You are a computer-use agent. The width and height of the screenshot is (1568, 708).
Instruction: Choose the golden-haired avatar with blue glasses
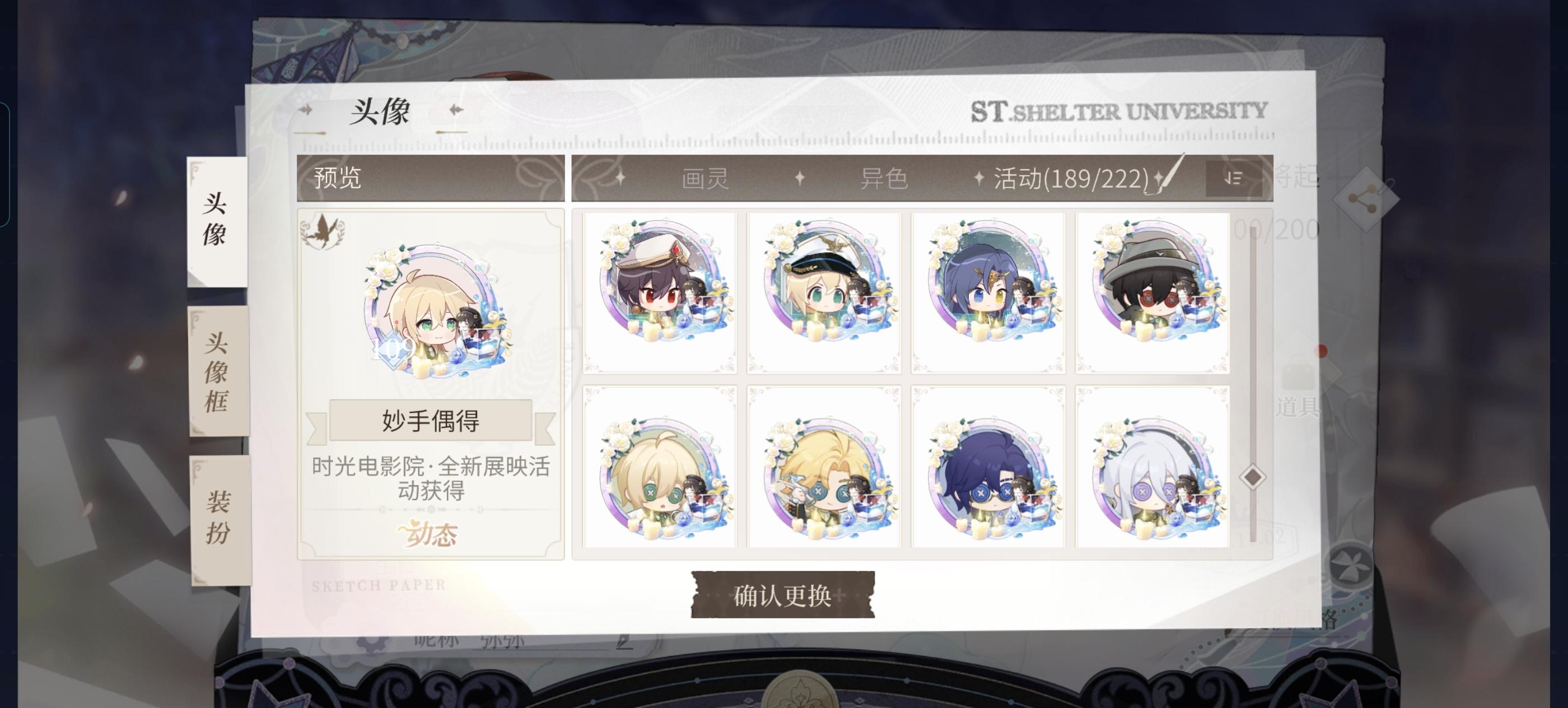[x=824, y=467]
